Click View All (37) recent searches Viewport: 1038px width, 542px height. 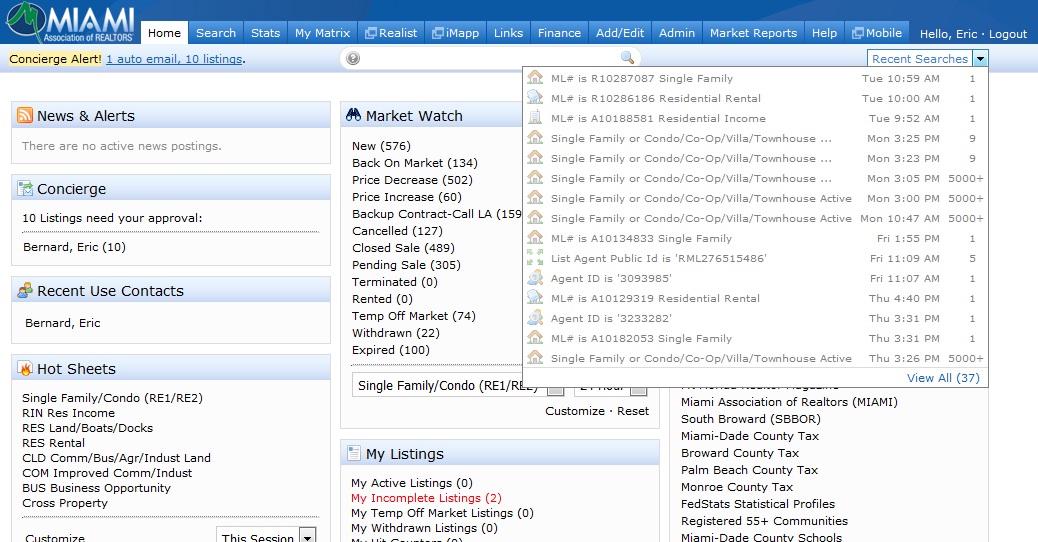943,378
